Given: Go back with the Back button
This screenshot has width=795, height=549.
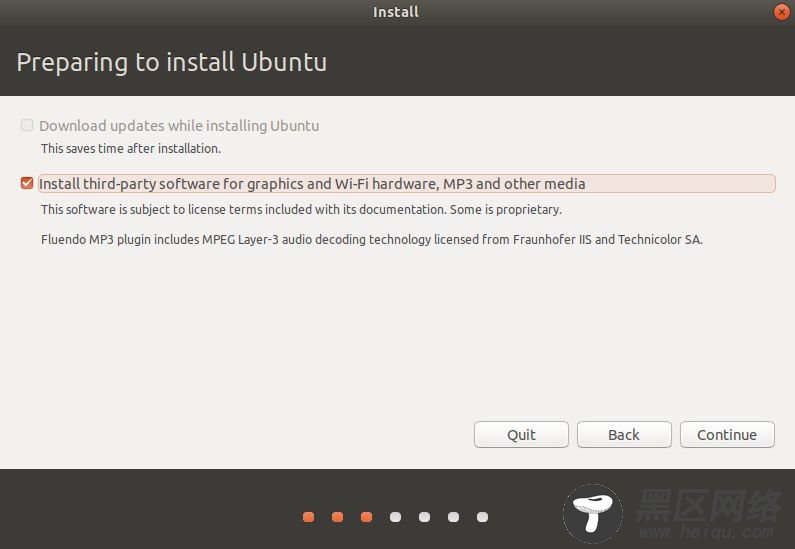Looking at the screenshot, I should (624, 434).
